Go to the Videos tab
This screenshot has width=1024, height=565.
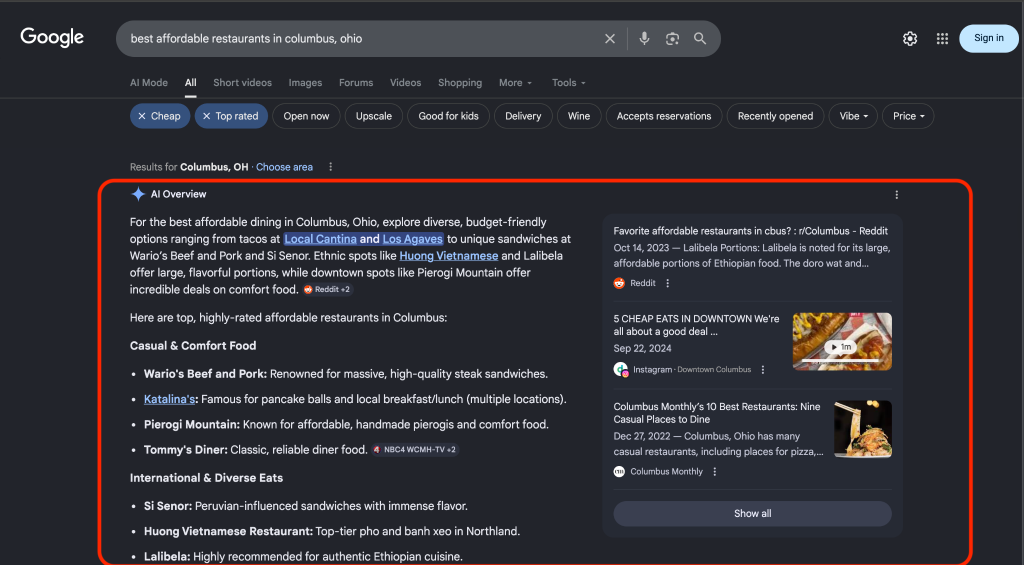tap(406, 82)
